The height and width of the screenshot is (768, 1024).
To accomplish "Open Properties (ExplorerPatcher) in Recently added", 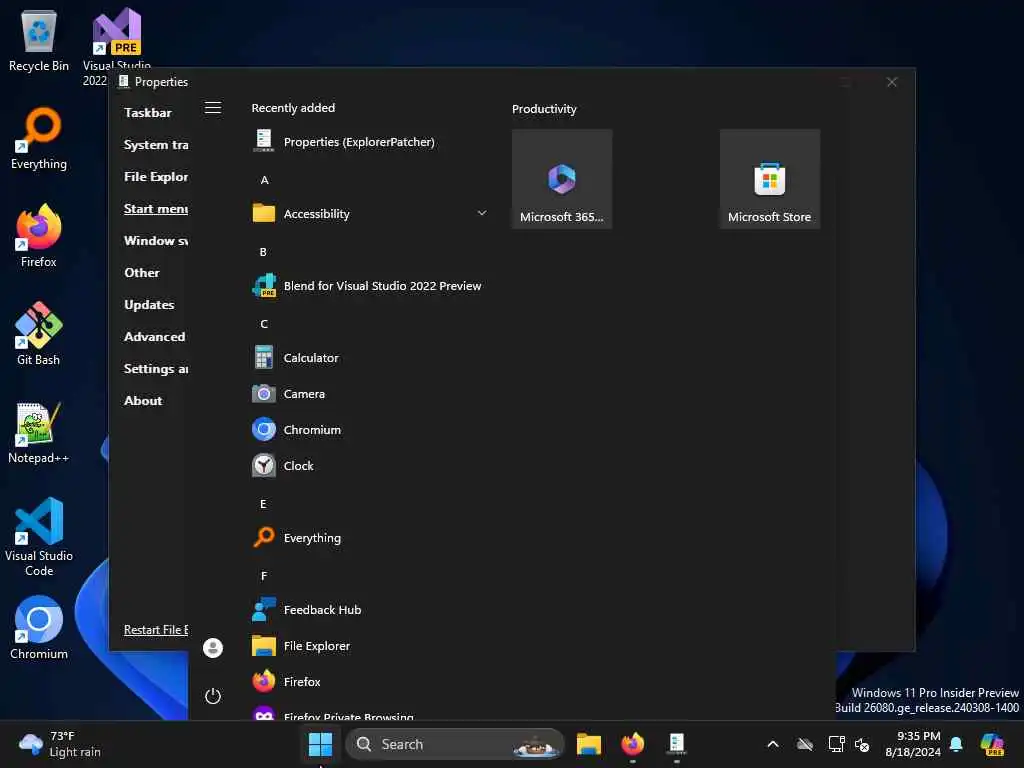I will click(x=369, y=142).
